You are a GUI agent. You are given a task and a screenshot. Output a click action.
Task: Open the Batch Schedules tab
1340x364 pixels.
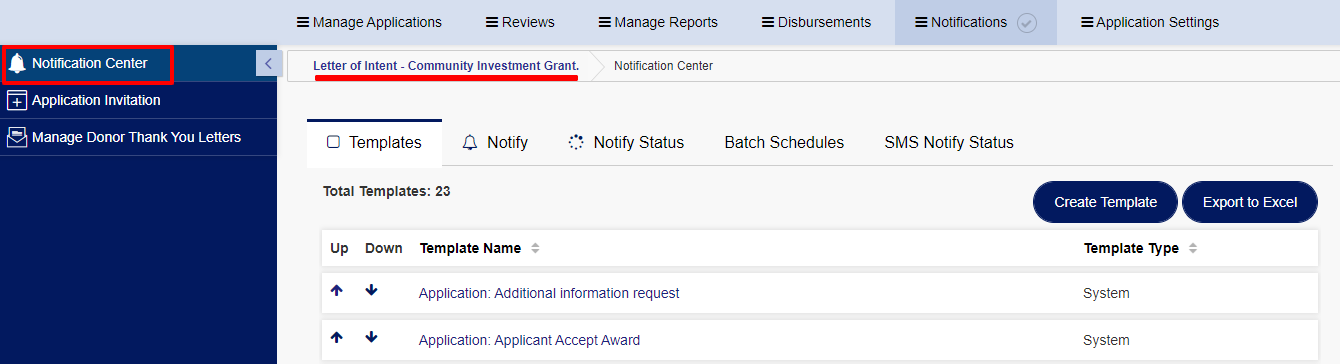click(784, 142)
